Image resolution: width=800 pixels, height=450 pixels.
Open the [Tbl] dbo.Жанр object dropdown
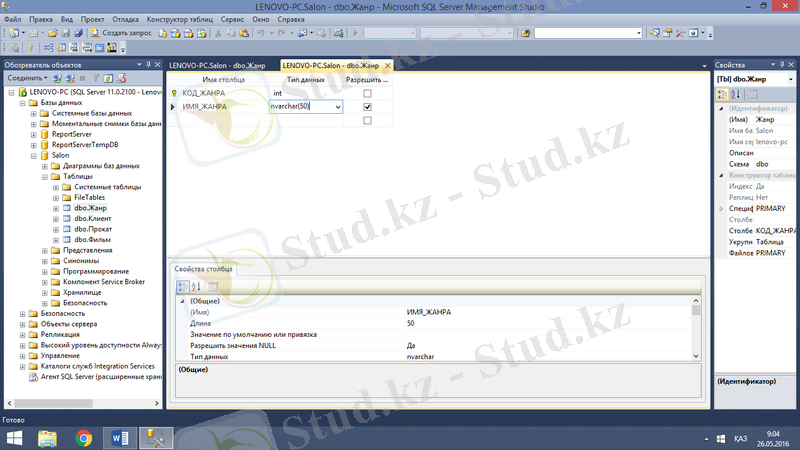[791, 79]
